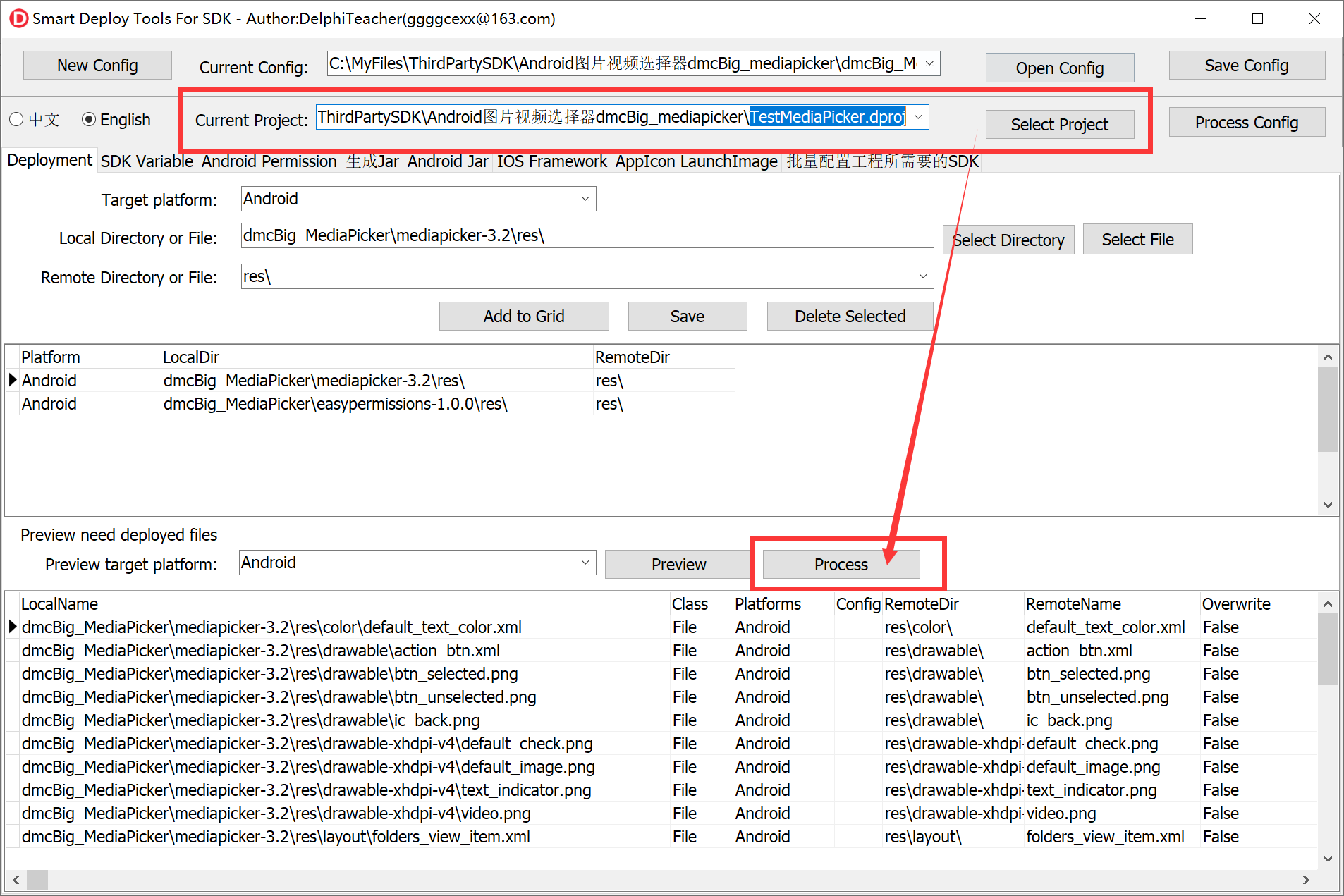Click the Delete Selected button
Screen dimensions: 1344x896
[x=850, y=317]
